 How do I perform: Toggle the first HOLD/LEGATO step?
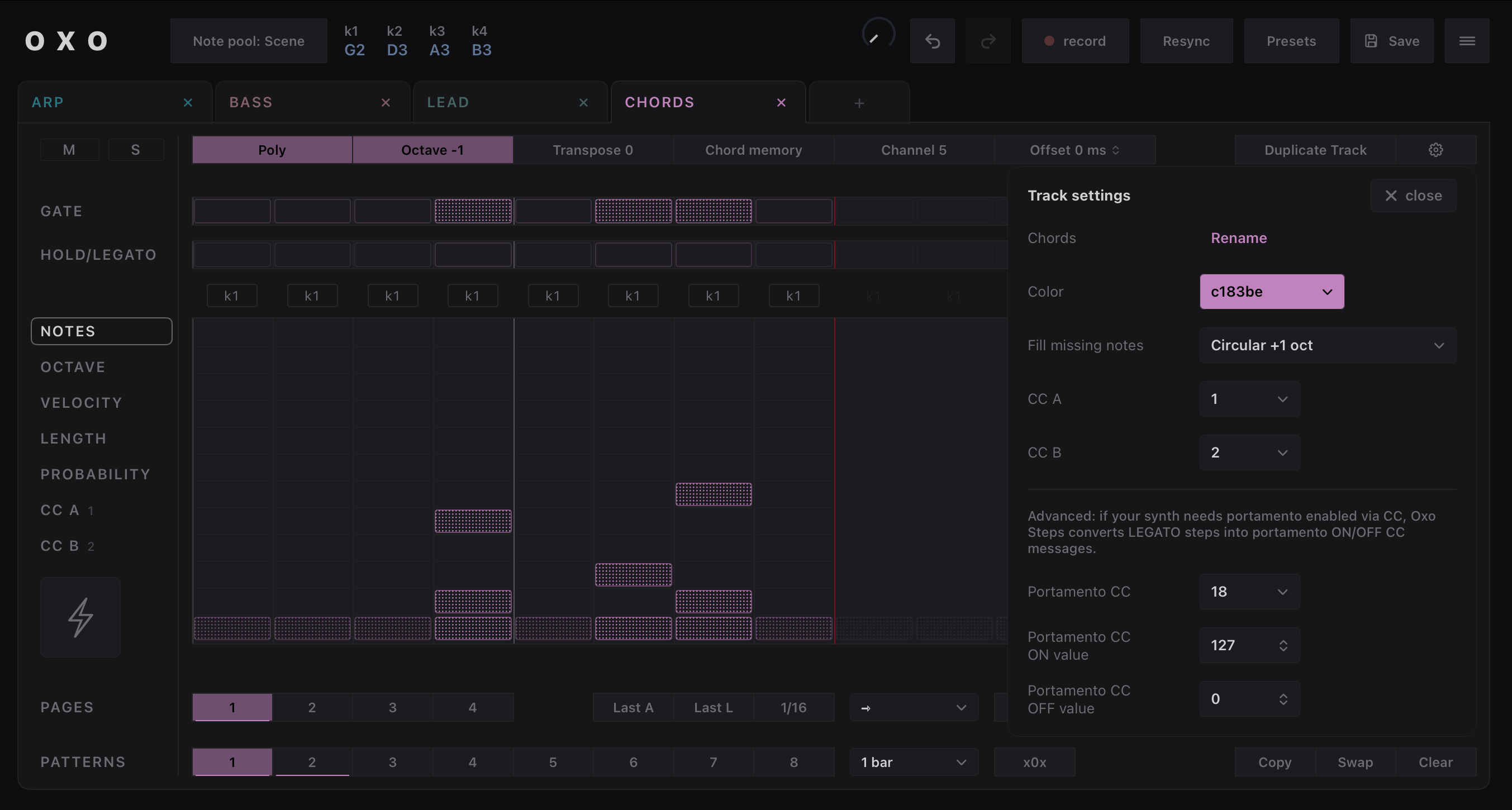pos(232,255)
